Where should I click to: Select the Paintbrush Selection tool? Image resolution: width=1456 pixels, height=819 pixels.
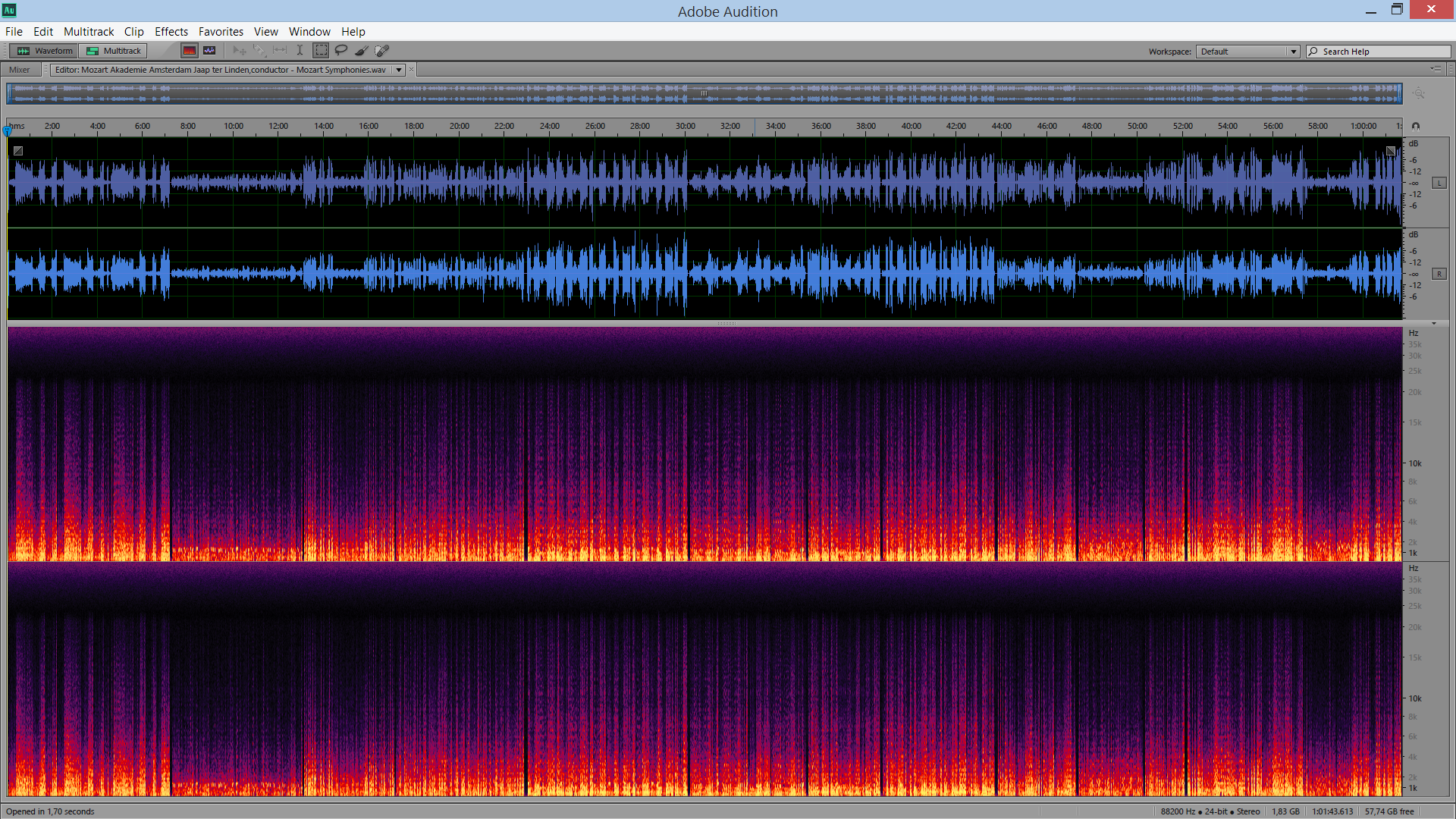tap(362, 51)
